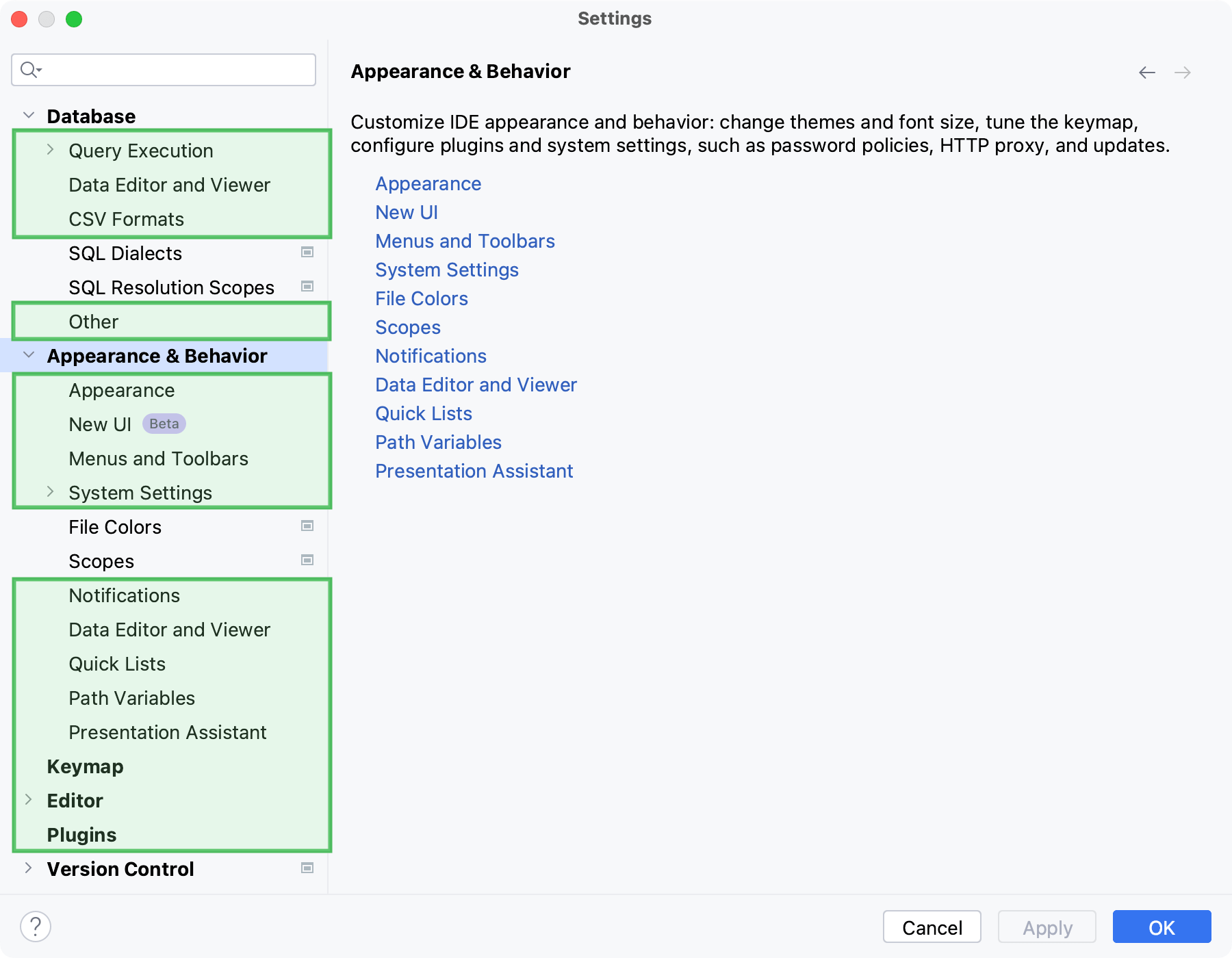The height and width of the screenshot is (958, 1232).
Task: Expand the Editor section chevron
Action: (x=29, y=800)
